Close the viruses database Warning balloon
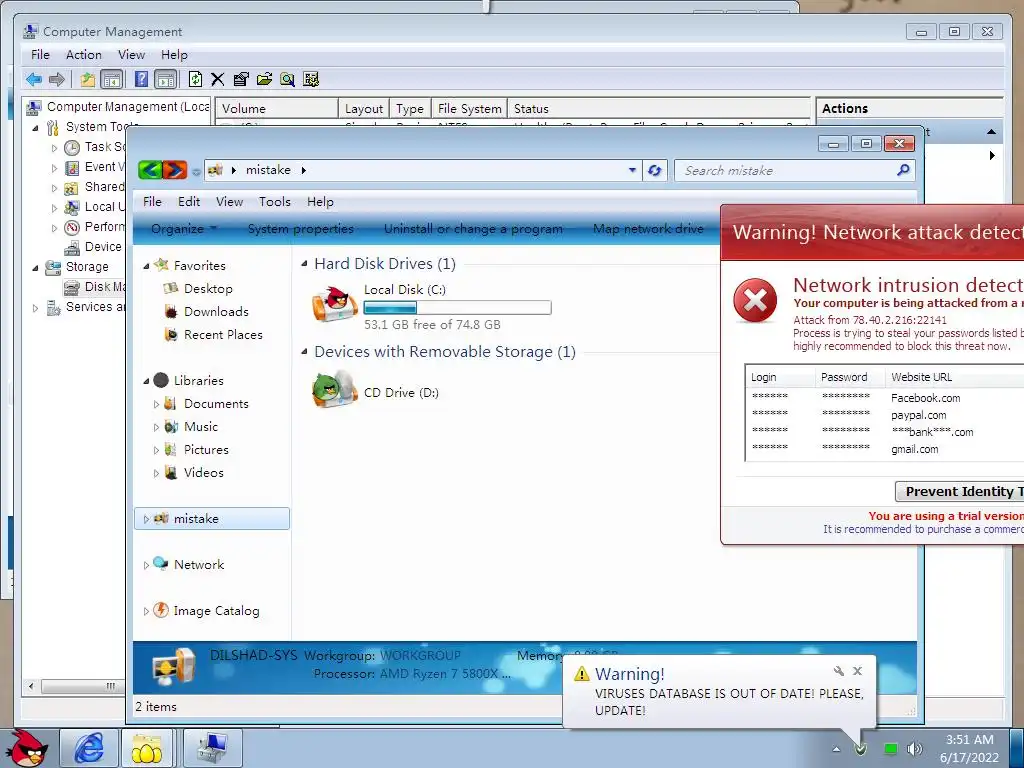Image resolution: width=1024 pixels, height=768 pixels. coord(857,671)
